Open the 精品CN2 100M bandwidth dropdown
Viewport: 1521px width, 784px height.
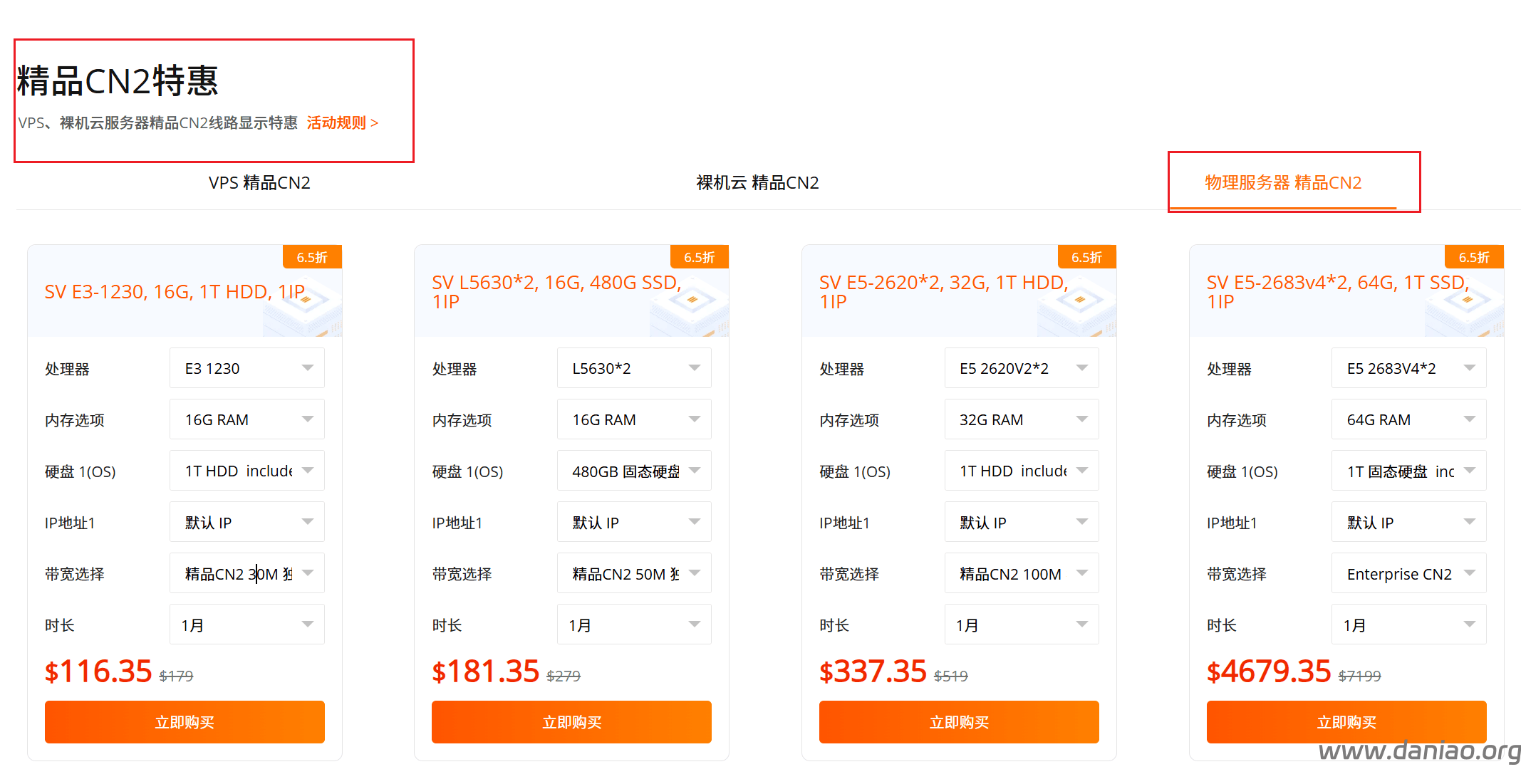coord(1021,573)
